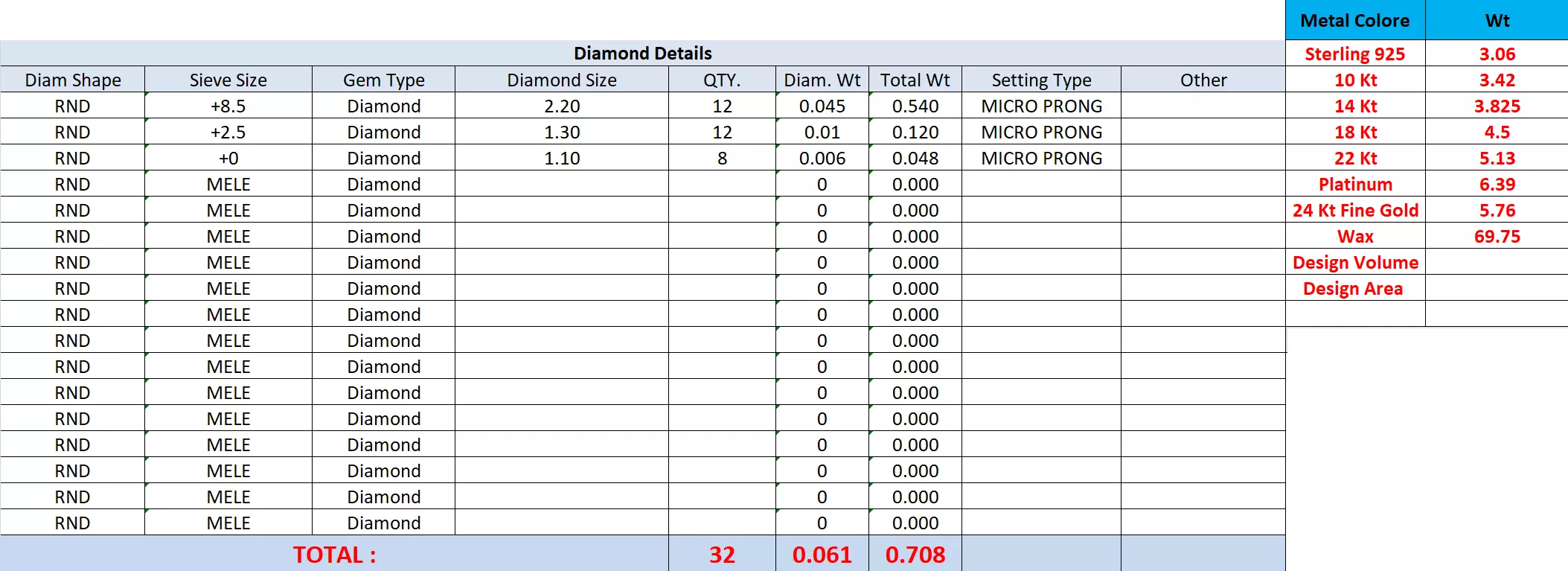Select the '14 Kt' metal cell
The width and height of the screenshot is (1568, 571).
pyautogui.click(x=1355, y=106)
